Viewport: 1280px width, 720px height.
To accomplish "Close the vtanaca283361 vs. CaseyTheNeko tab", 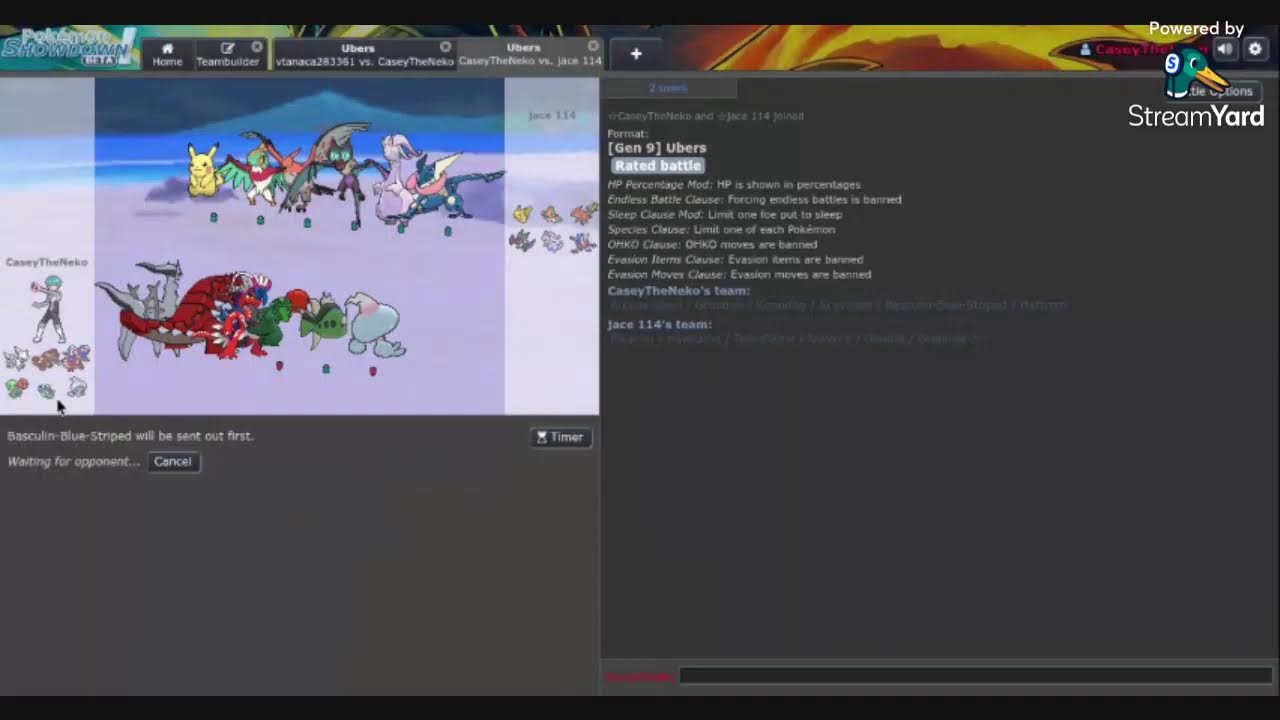I will pos(445,47).
